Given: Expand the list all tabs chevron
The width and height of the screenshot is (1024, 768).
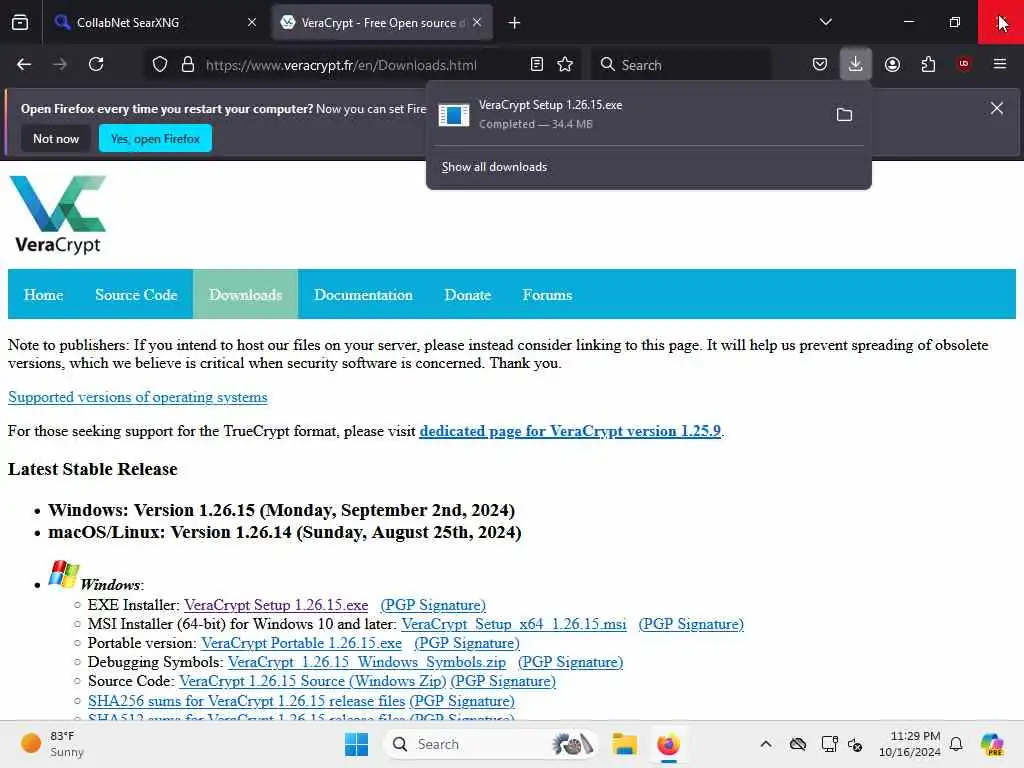Looking at the screenshot, I should tap(825, 22).
